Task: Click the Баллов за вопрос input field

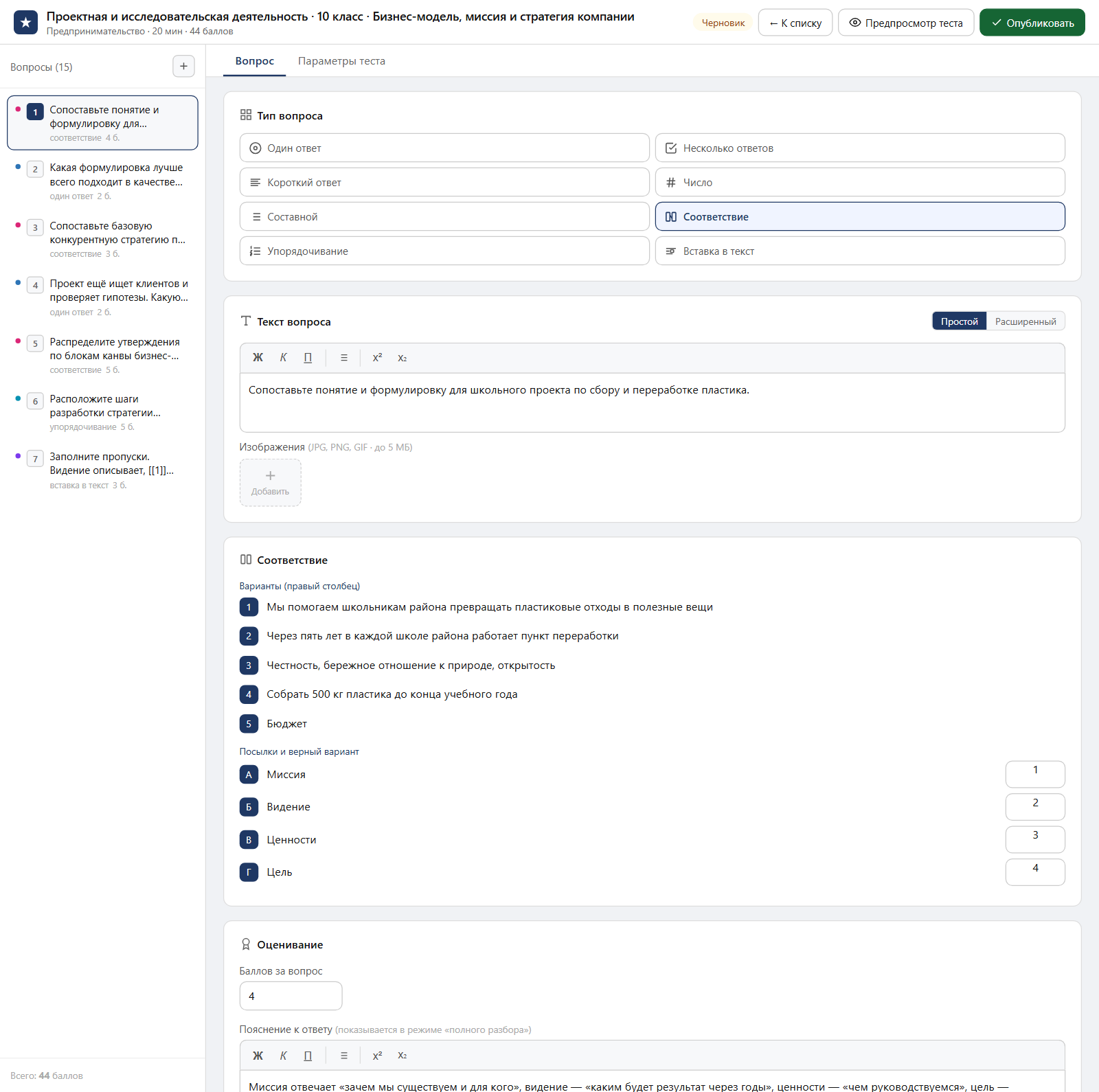Action: coord(291,996)
